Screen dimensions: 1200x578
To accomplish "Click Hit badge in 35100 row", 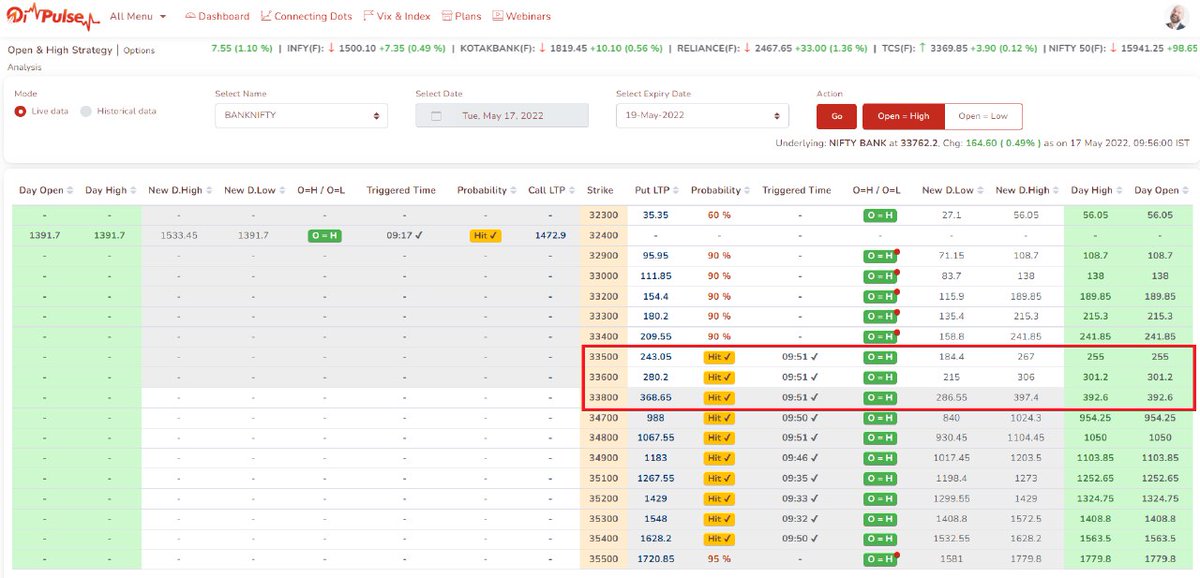I will (718, 478).
